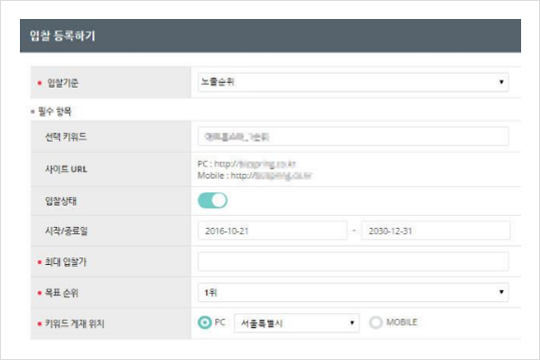Open the 목표 순위 dropdown showing 1위
This screenshot has width=540, height=360.
coord(353,292)
